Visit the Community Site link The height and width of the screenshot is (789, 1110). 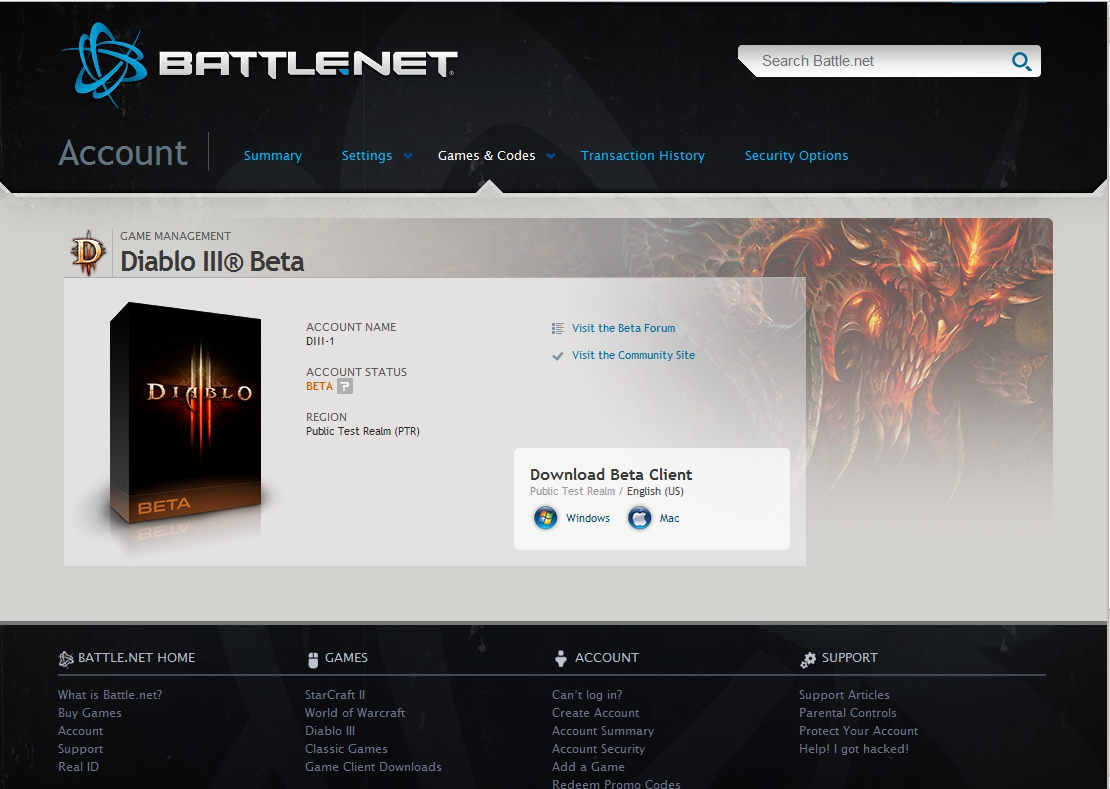pos(634,355)
